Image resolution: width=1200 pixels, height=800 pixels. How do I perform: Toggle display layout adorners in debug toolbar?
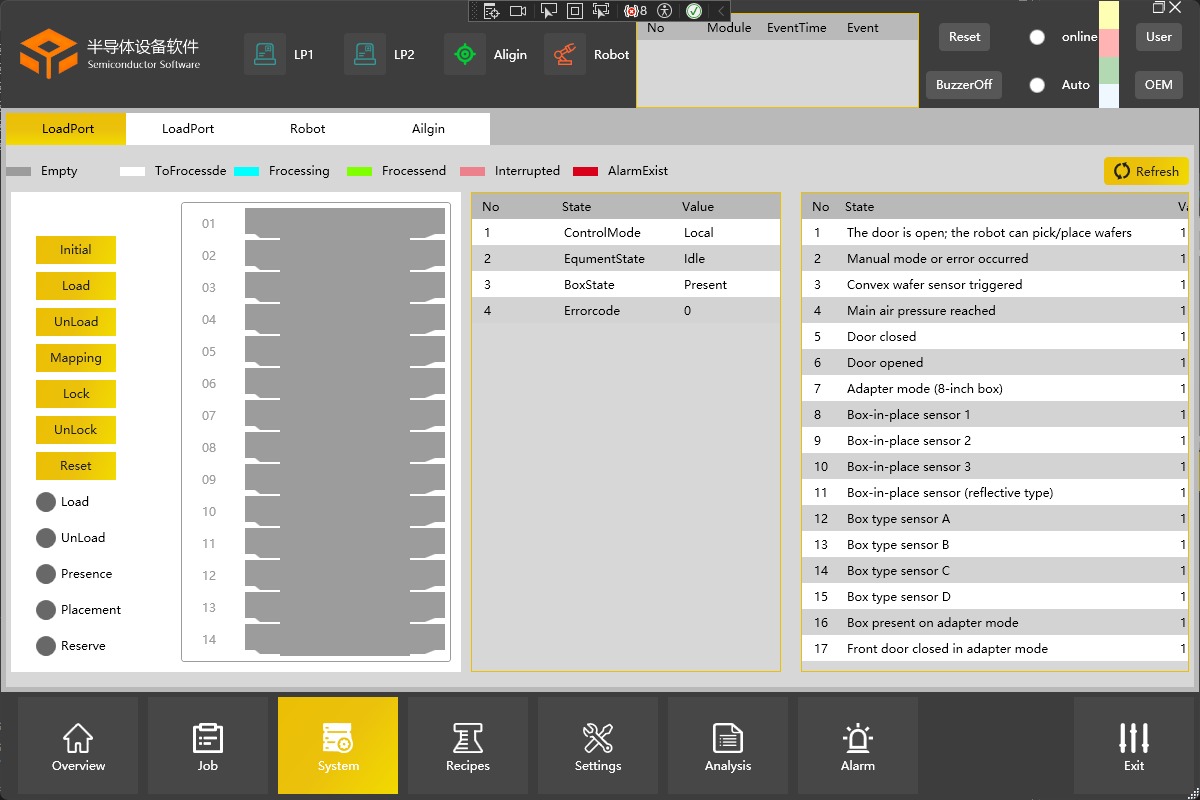(575, 11)
